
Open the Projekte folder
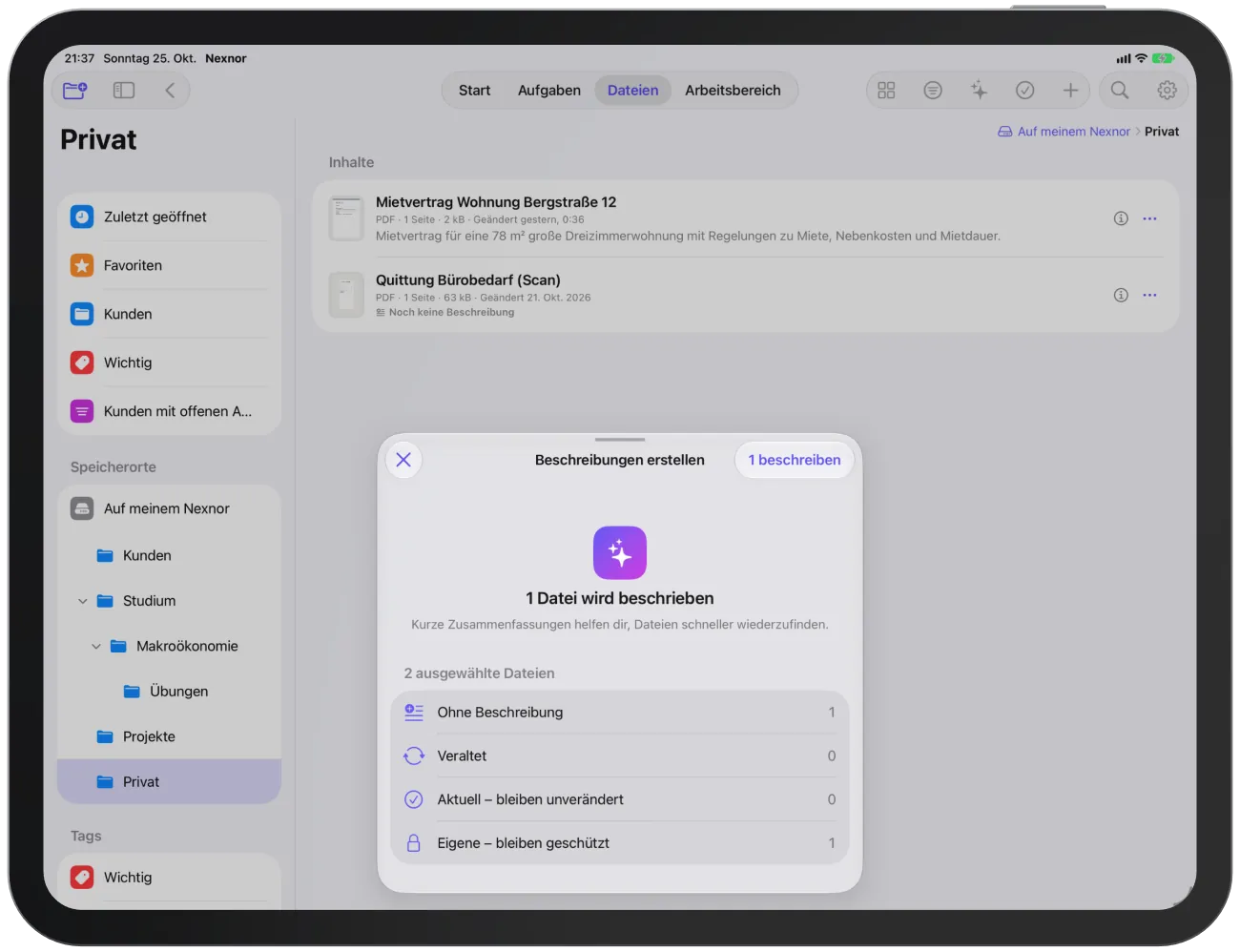click(x=169, y=736)
